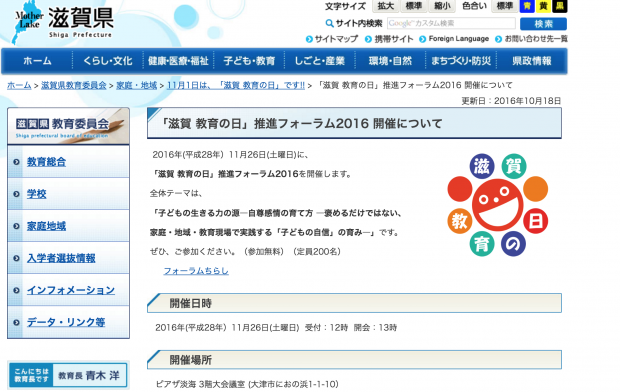Click ホーム in the breadcrumb trail
The width and height of the screenshot is (620, 392).
coord(19,85)
